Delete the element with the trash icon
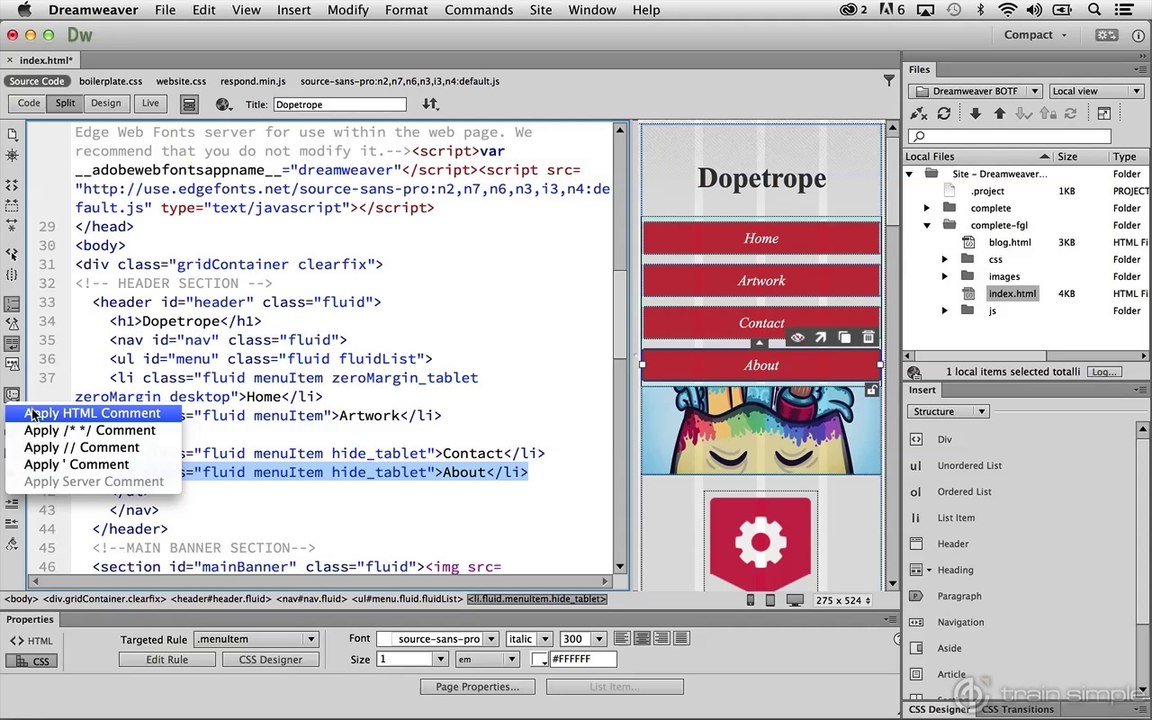 point(868,337)
